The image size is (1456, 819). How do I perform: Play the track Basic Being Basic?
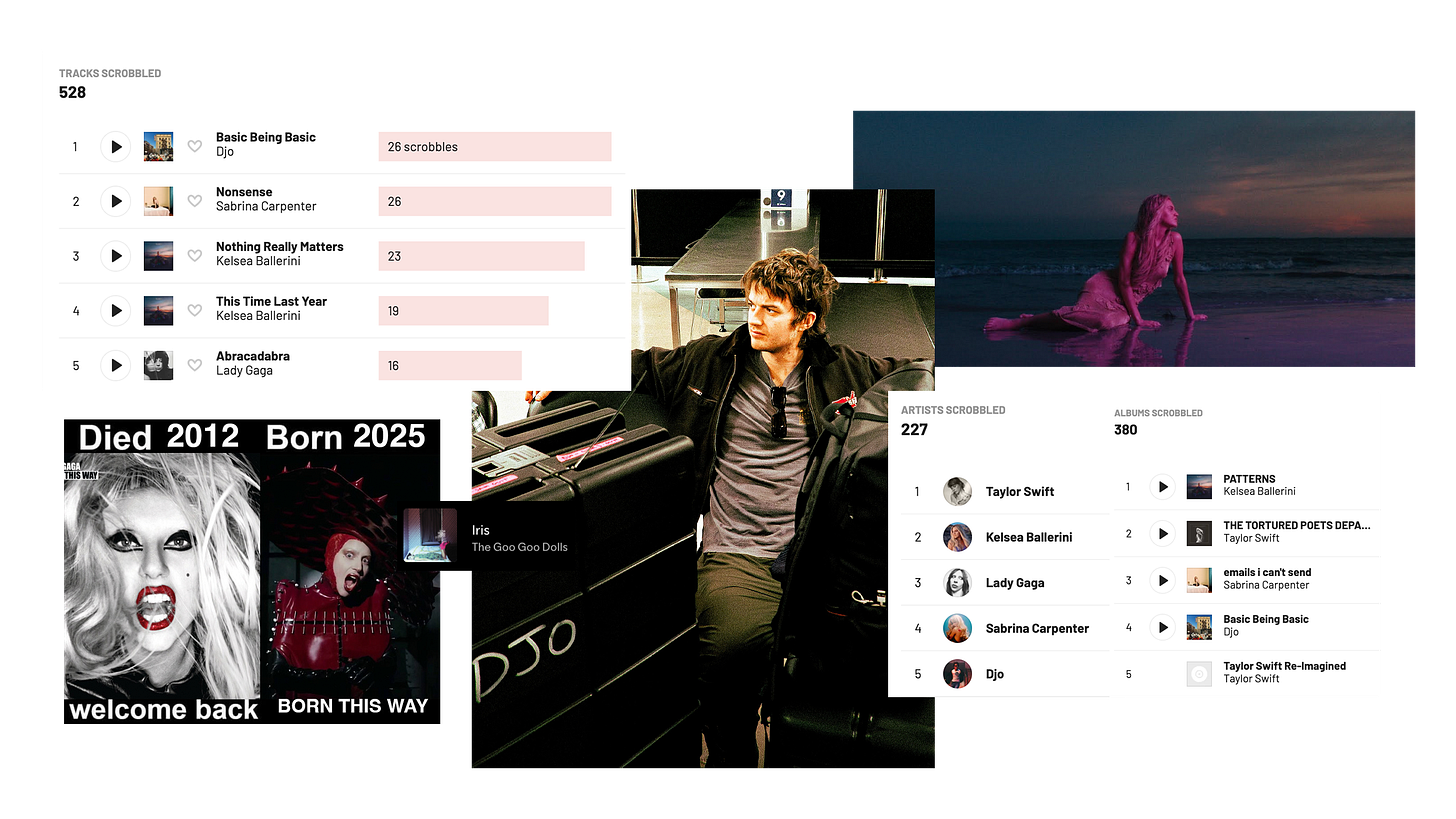pyautogui.click(x=116, y=147)
